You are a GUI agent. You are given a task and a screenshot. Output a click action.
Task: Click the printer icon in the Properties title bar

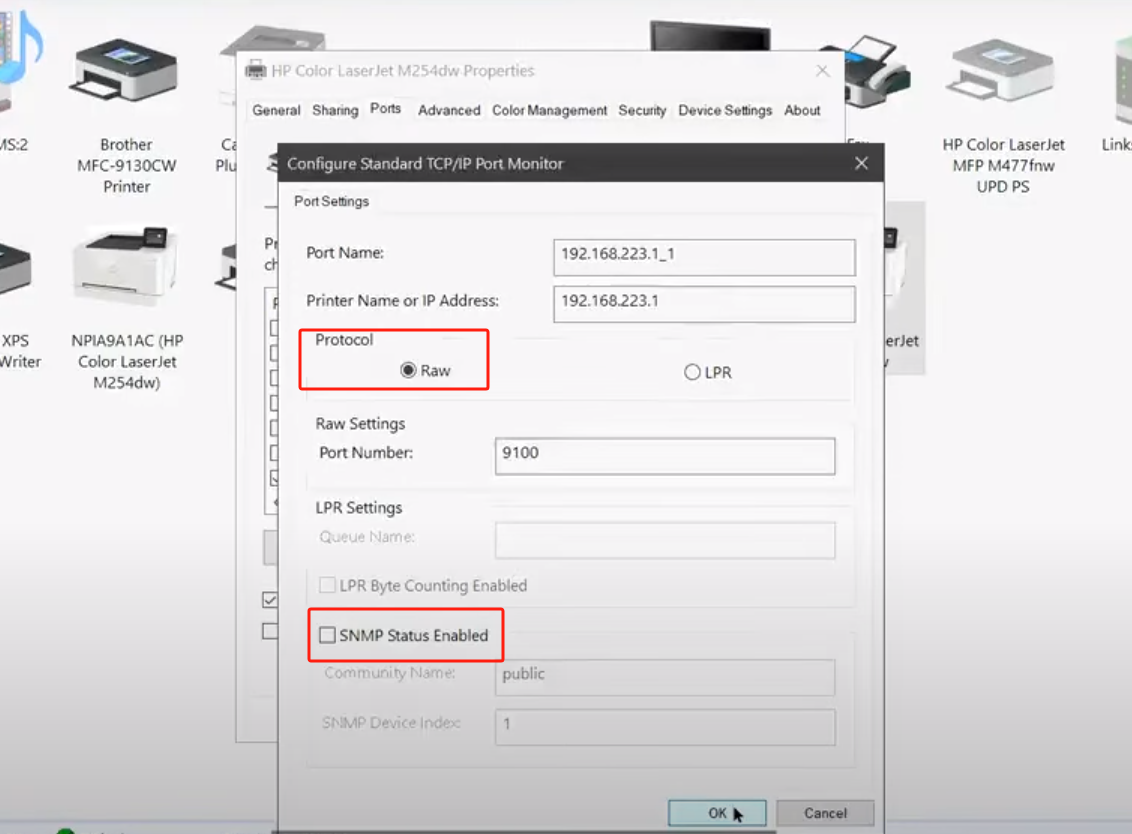(x=255, y=70)
